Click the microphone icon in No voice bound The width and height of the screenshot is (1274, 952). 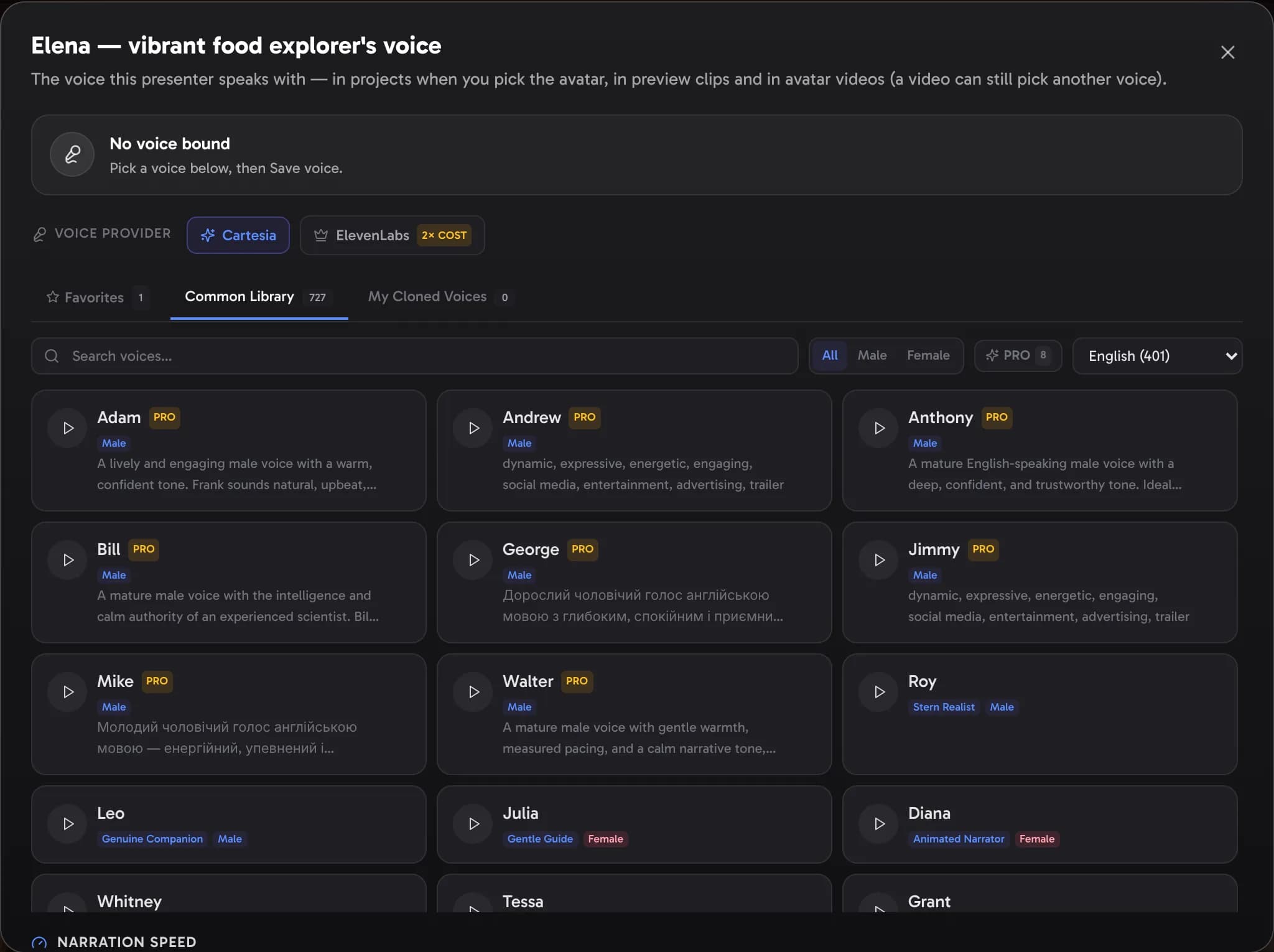72,154
